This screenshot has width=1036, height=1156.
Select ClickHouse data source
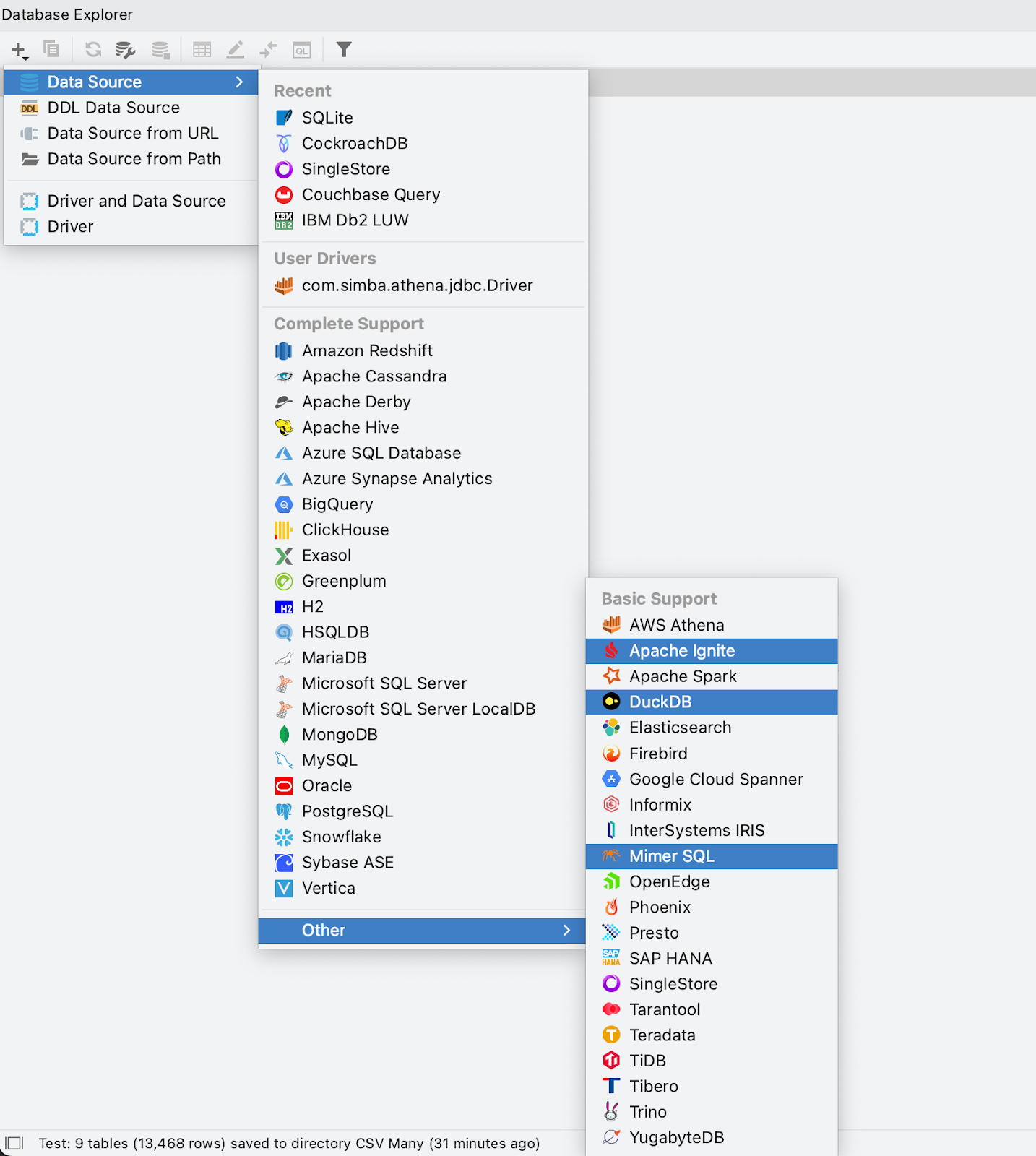tap(423, 530)
